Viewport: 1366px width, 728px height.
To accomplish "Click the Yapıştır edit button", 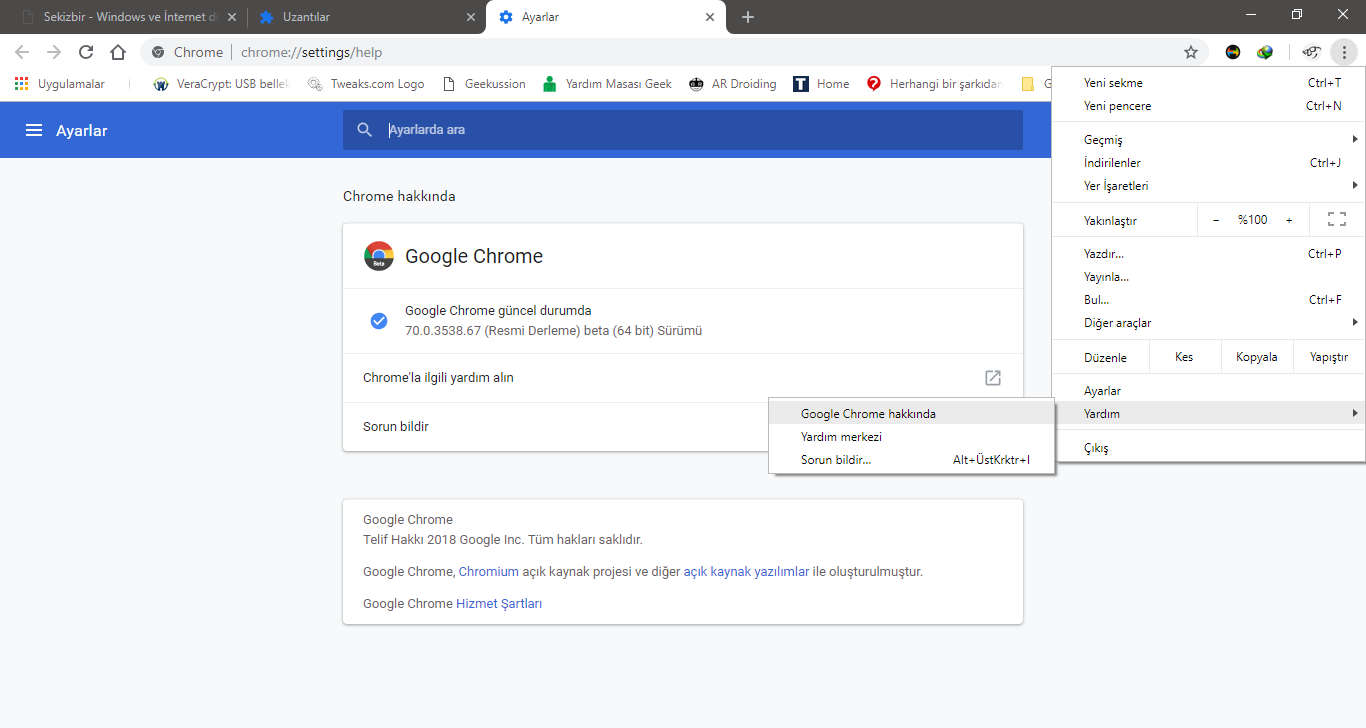I will click(1329, 357).
